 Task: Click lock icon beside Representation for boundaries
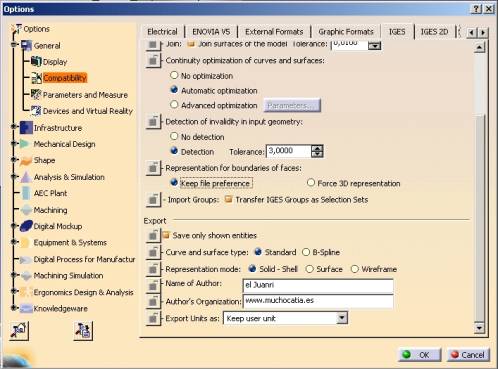point(153,168)
